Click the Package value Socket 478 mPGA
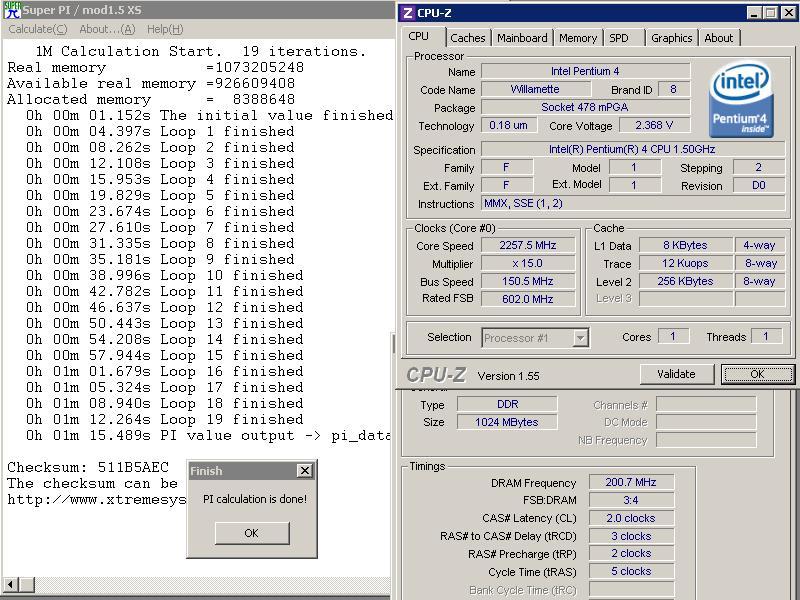This screenshot has height=600, width=800. click(x=586, y=107)
